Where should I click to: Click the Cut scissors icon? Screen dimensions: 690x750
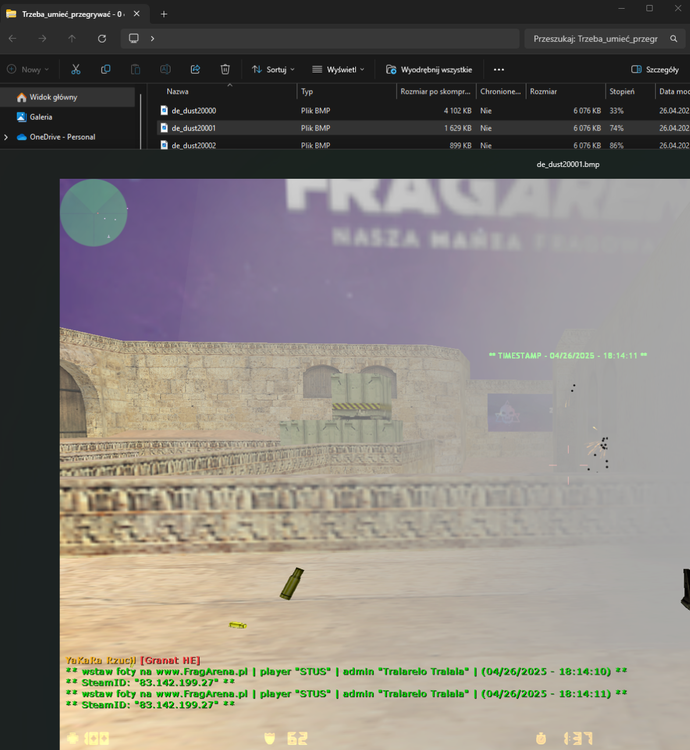[75, 69]
